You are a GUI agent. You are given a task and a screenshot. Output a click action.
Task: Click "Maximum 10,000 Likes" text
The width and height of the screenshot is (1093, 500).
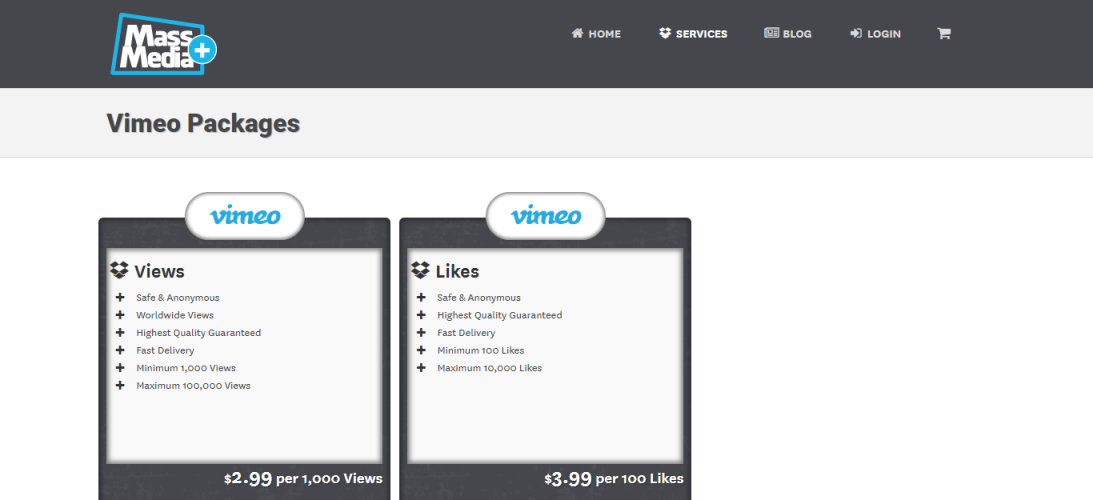pos(489,368)
